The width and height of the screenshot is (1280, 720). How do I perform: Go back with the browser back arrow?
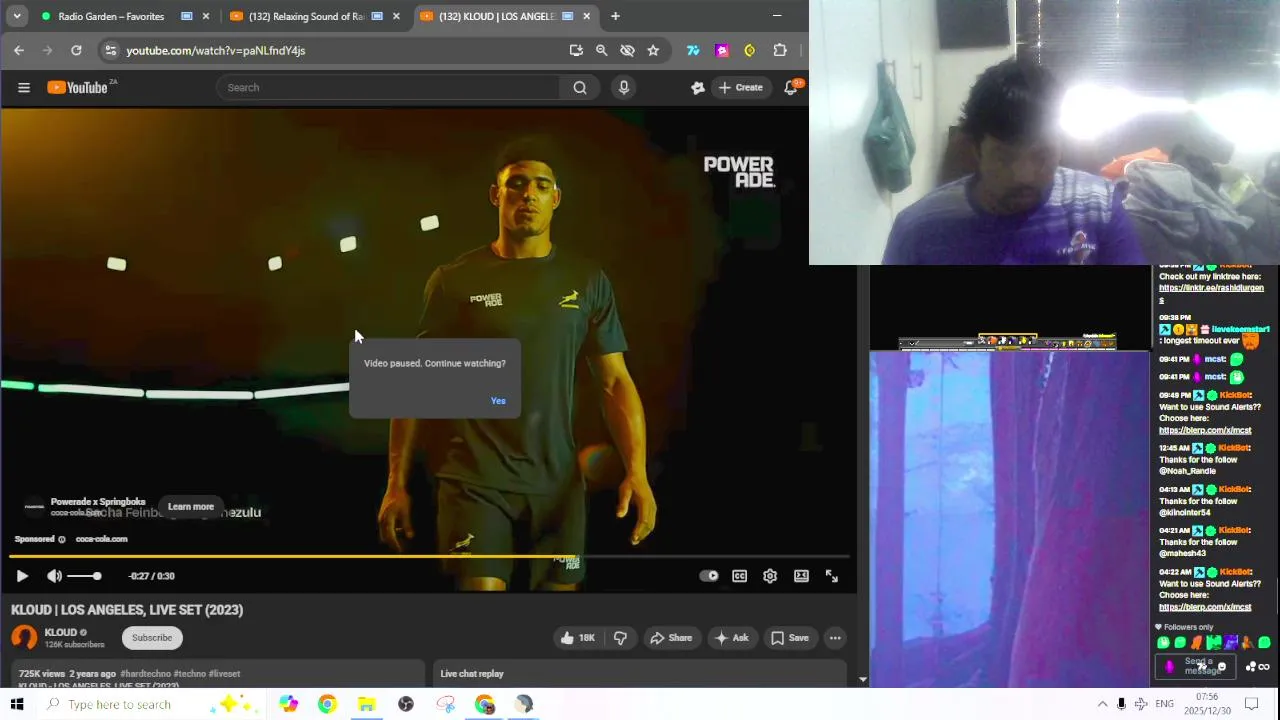(19, 50)
